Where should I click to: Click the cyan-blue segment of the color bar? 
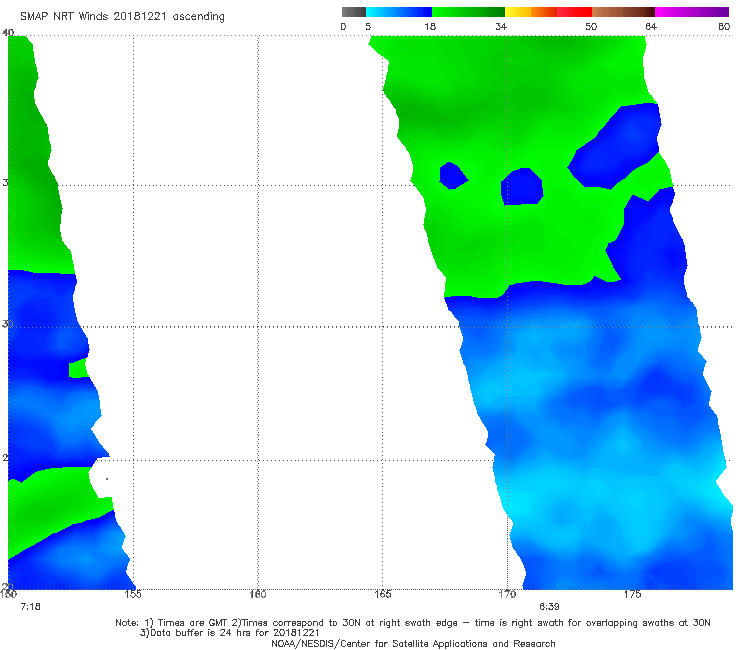(399, 12)
